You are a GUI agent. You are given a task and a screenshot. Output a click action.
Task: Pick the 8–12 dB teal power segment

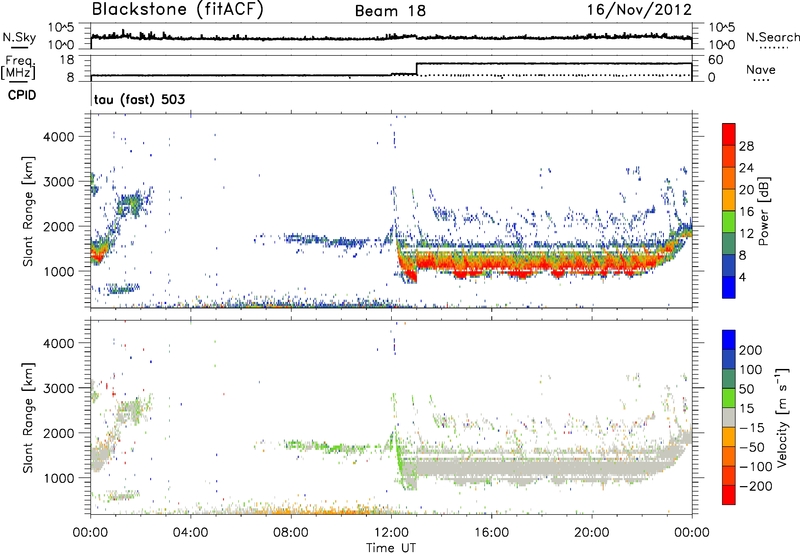coord(729,243)
